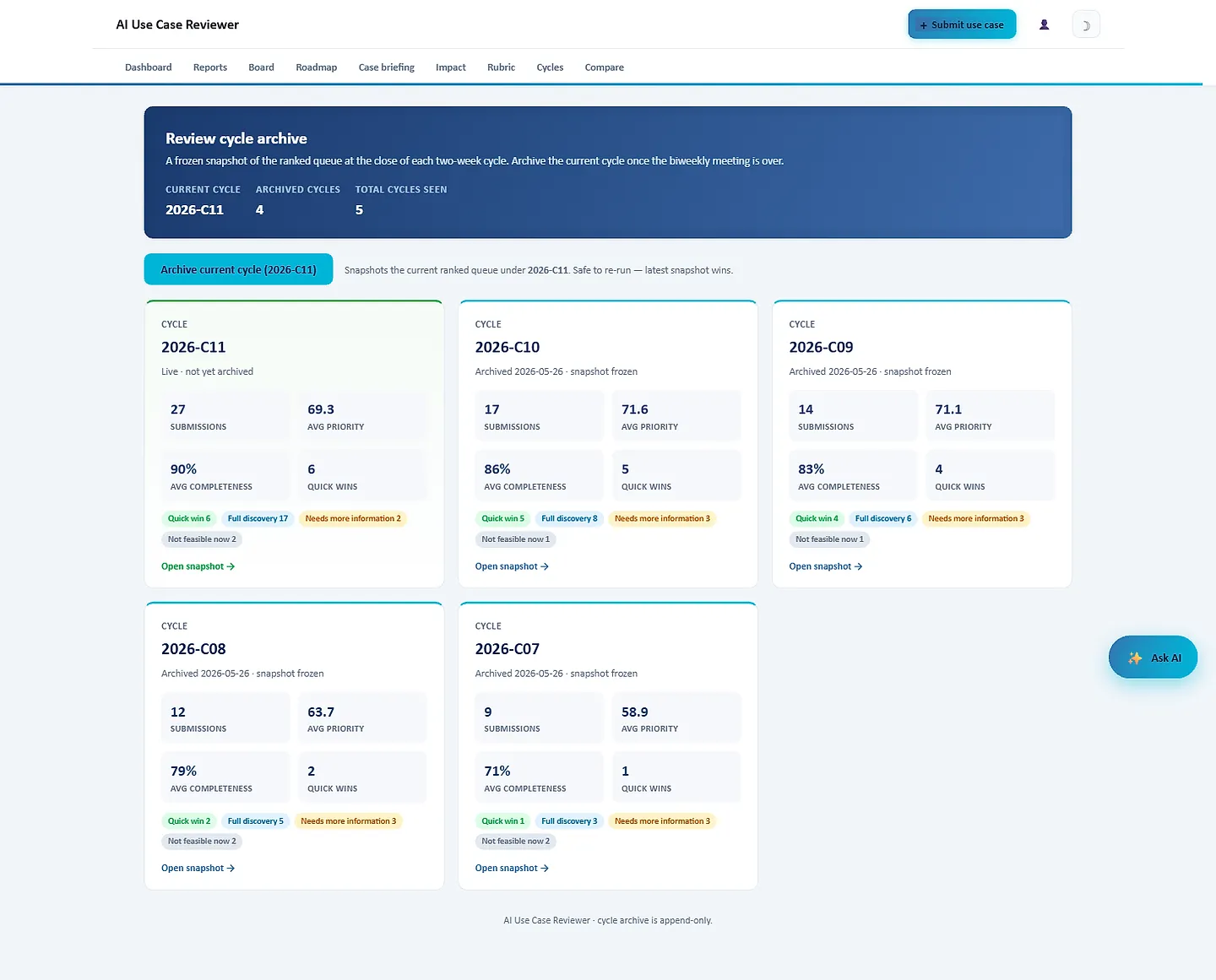Click the 'Live · not yet archived' status

pos(207,371)
